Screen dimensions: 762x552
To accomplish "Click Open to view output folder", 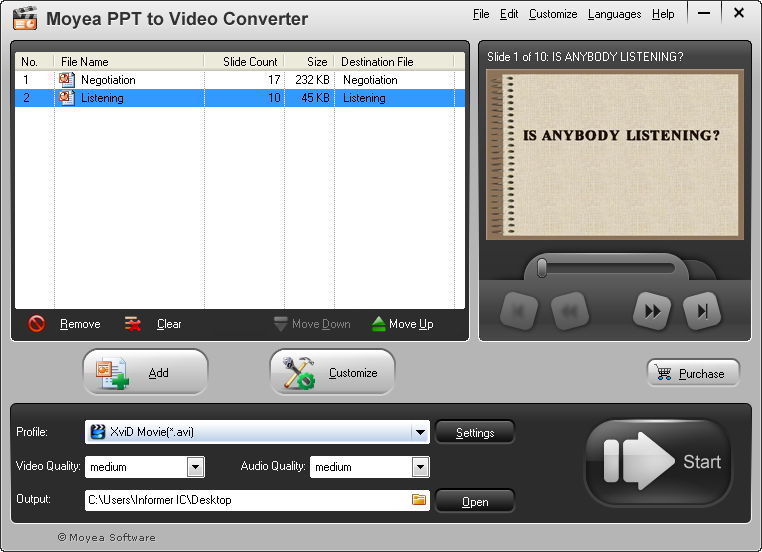I will click(475, 501).
